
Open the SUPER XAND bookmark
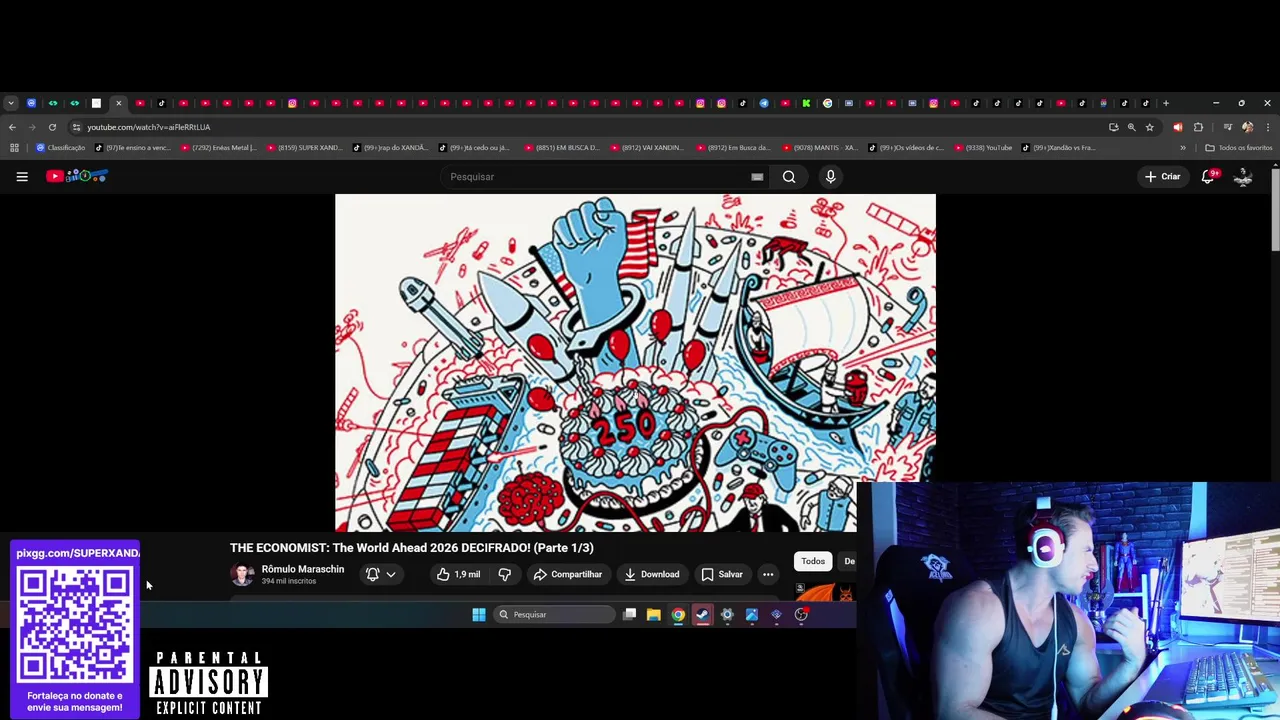[304, 148]
